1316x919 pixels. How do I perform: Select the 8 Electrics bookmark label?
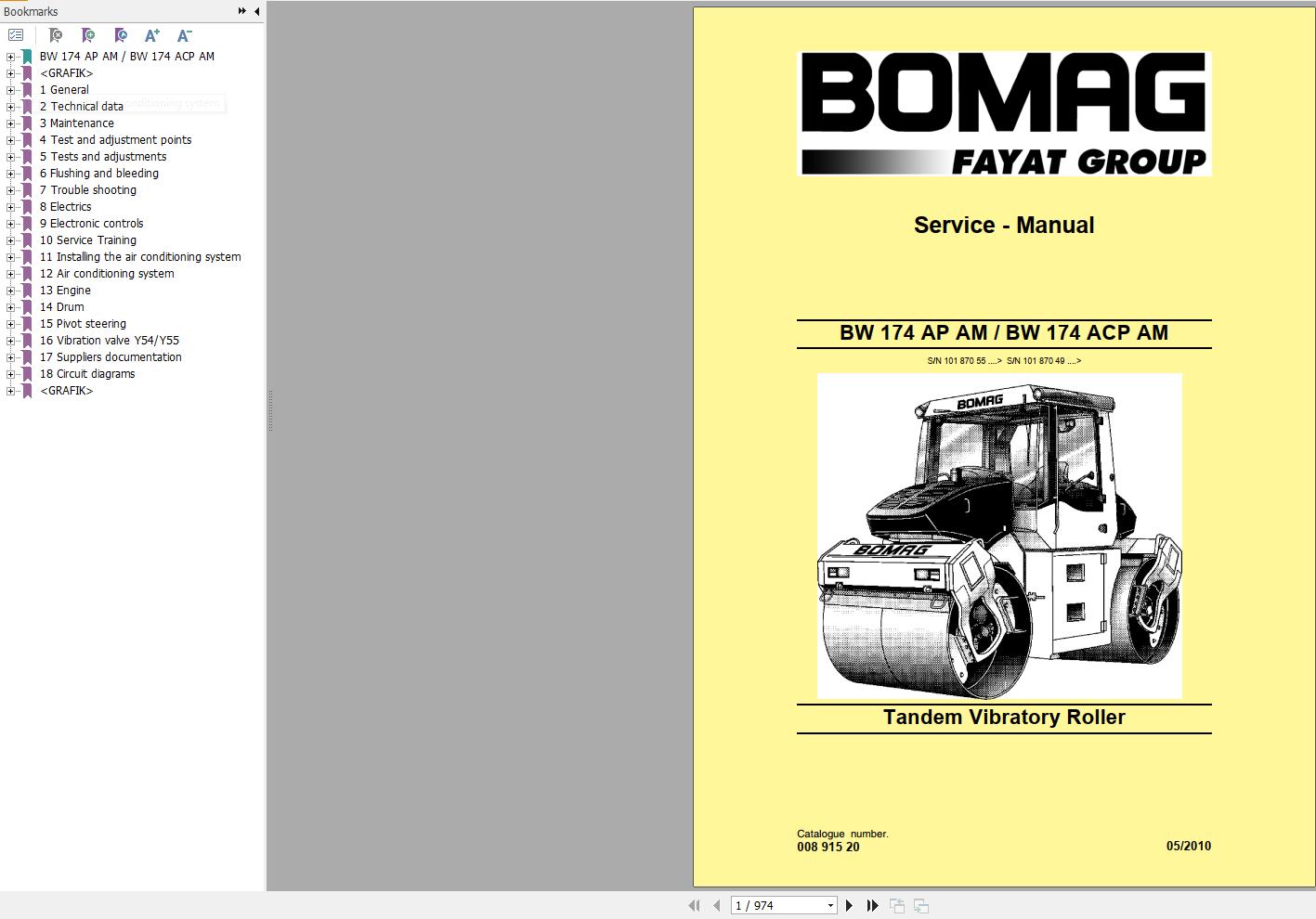[65, 207]
